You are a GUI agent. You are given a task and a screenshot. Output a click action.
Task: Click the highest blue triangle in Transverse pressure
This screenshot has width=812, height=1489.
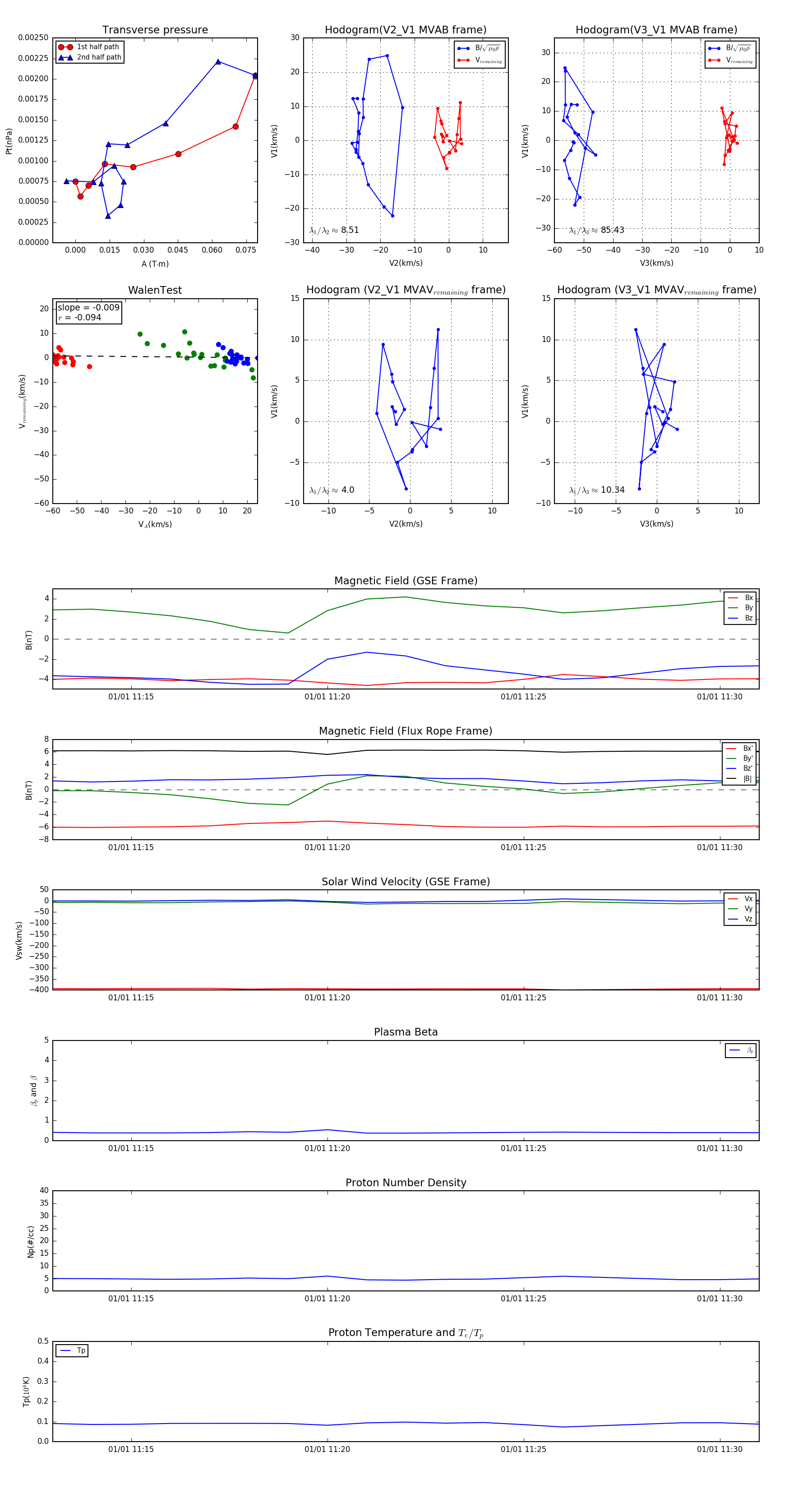(218, 62)
